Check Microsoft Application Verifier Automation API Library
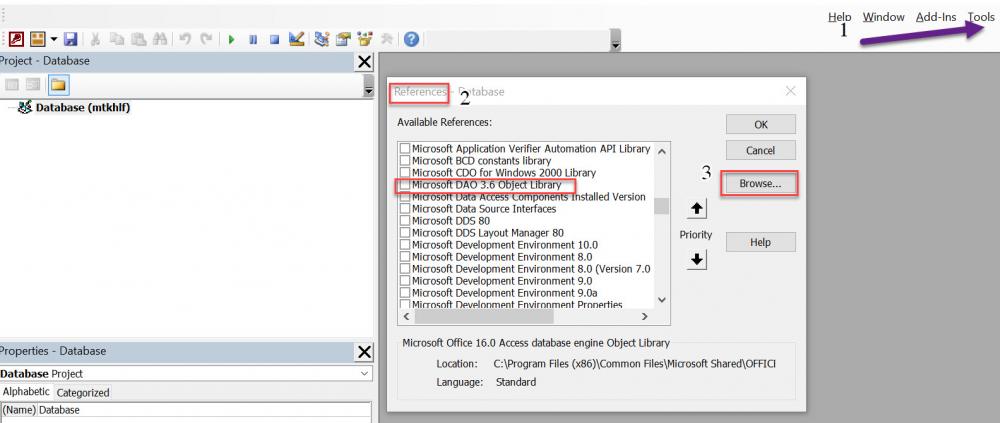Image resolution: width=1000 pixels, height=423 pixels. click(x=405, y=149)
